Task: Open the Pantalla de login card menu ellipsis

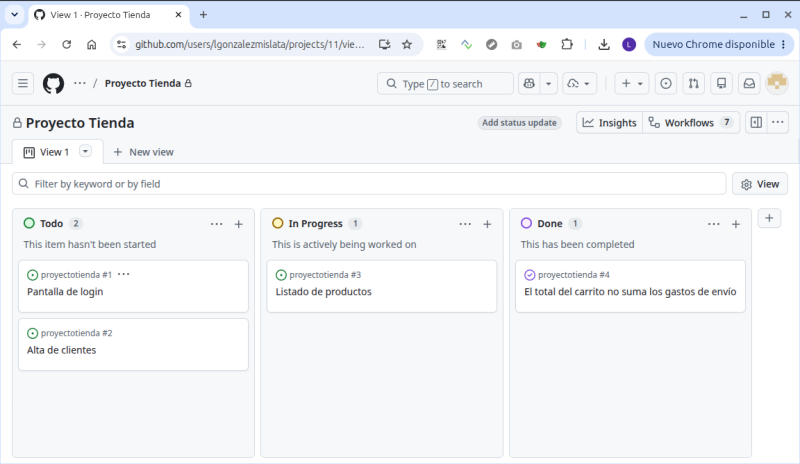Action: 123,275
